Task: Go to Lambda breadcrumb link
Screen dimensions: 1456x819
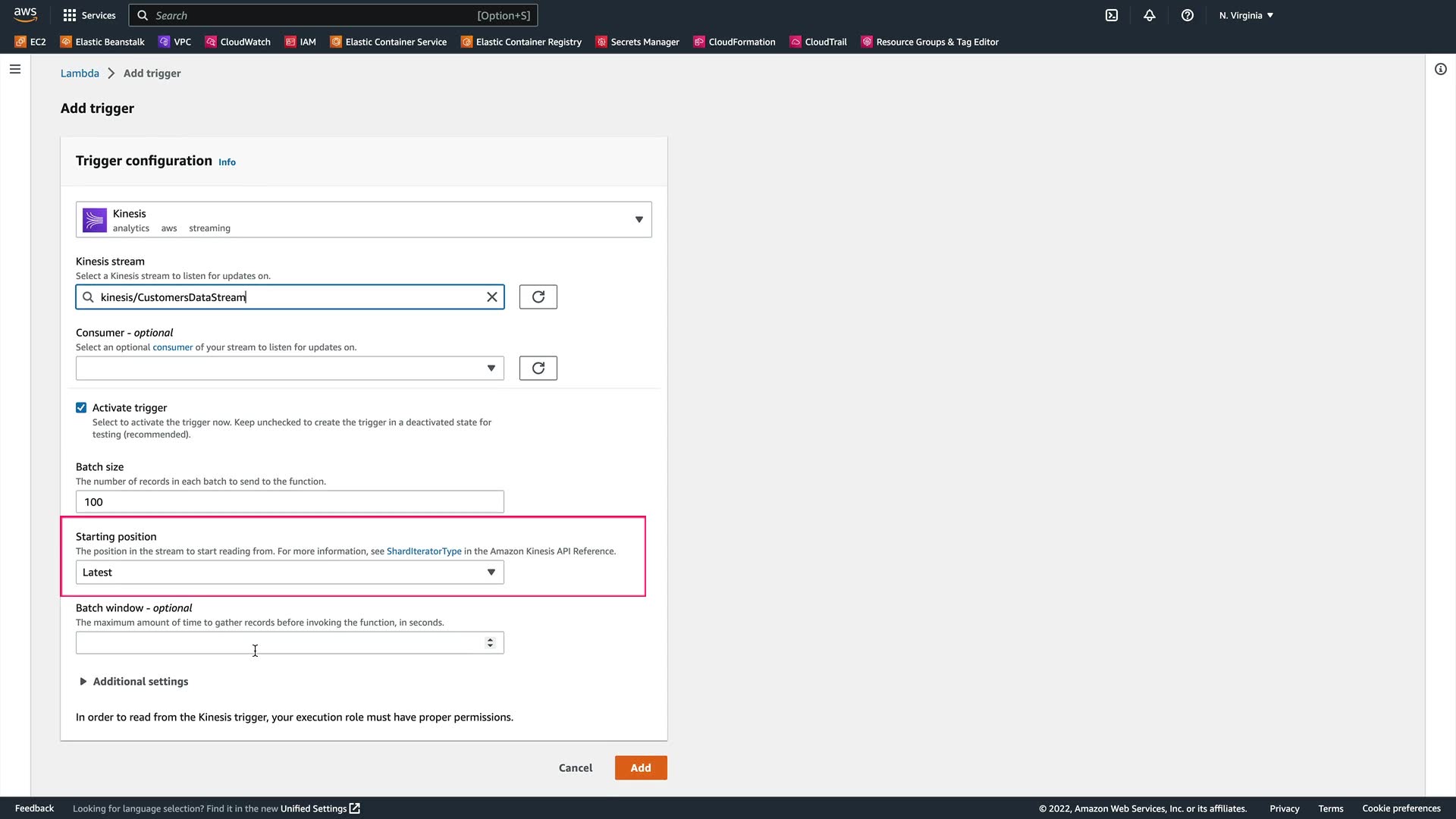Action: tap(80, 73)
